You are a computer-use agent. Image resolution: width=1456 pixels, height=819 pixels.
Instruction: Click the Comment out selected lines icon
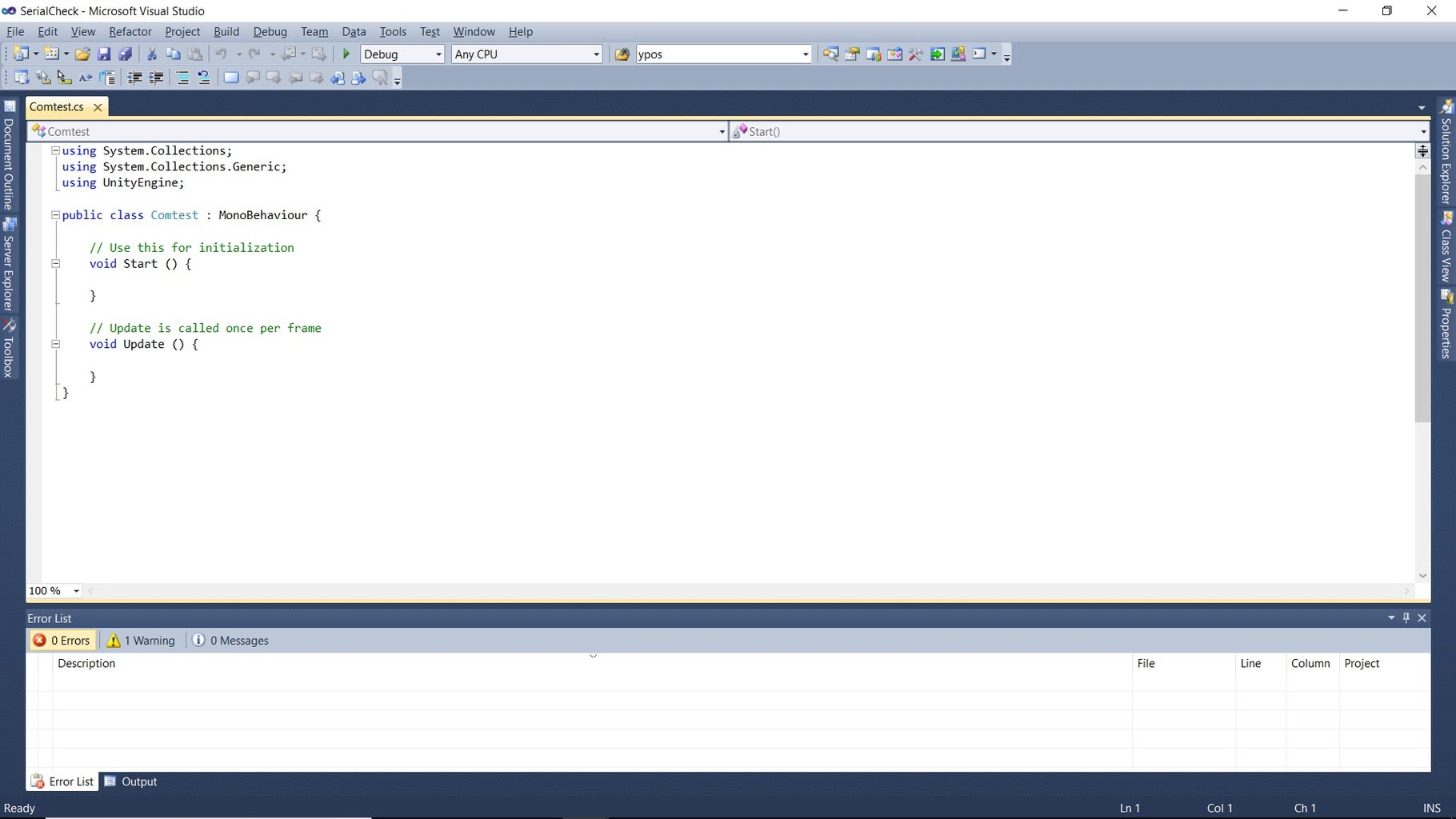pyautogui.click(x=182, y=78)
